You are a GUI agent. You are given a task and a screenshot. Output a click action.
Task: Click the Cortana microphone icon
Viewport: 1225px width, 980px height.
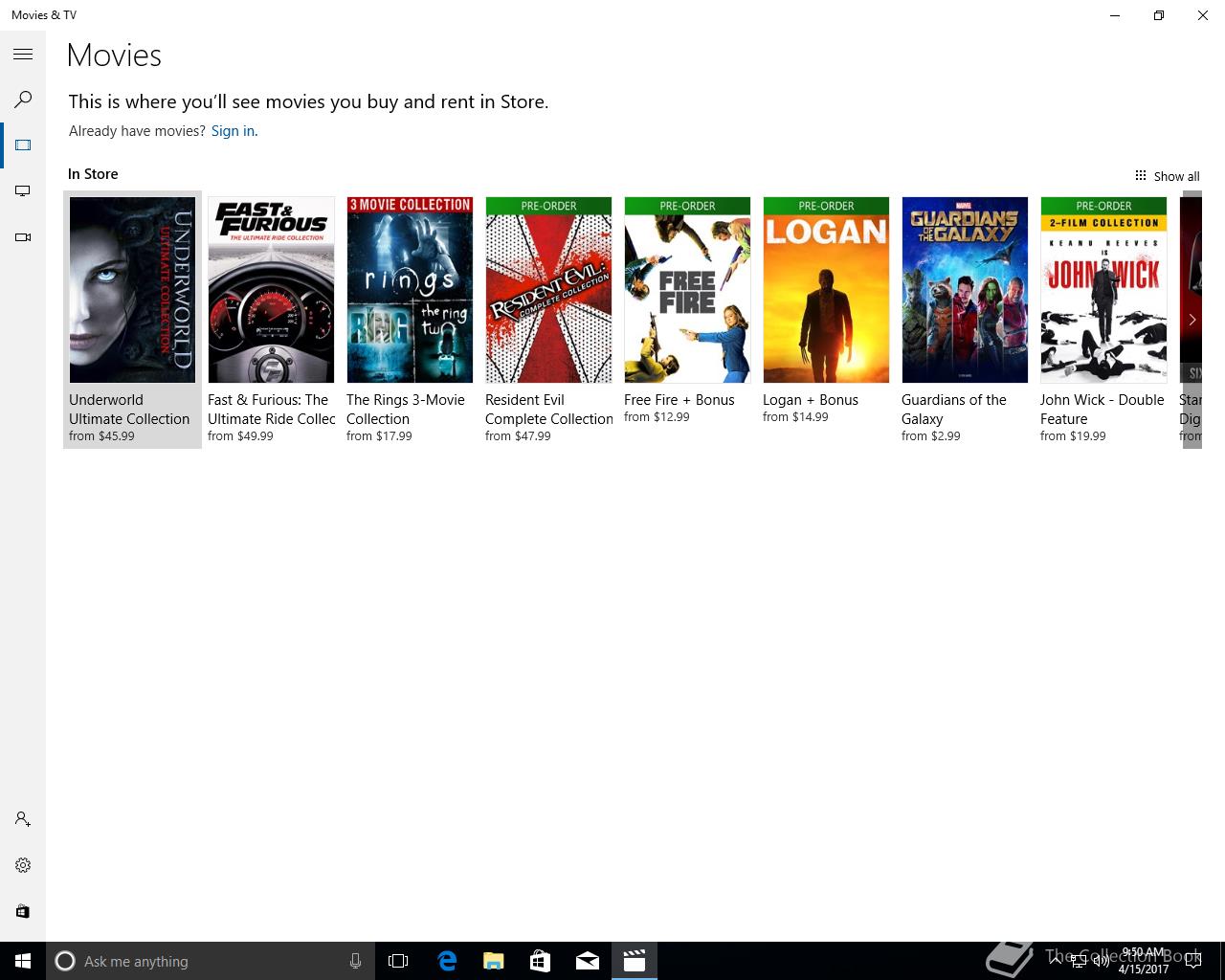(x=355, y=961)
